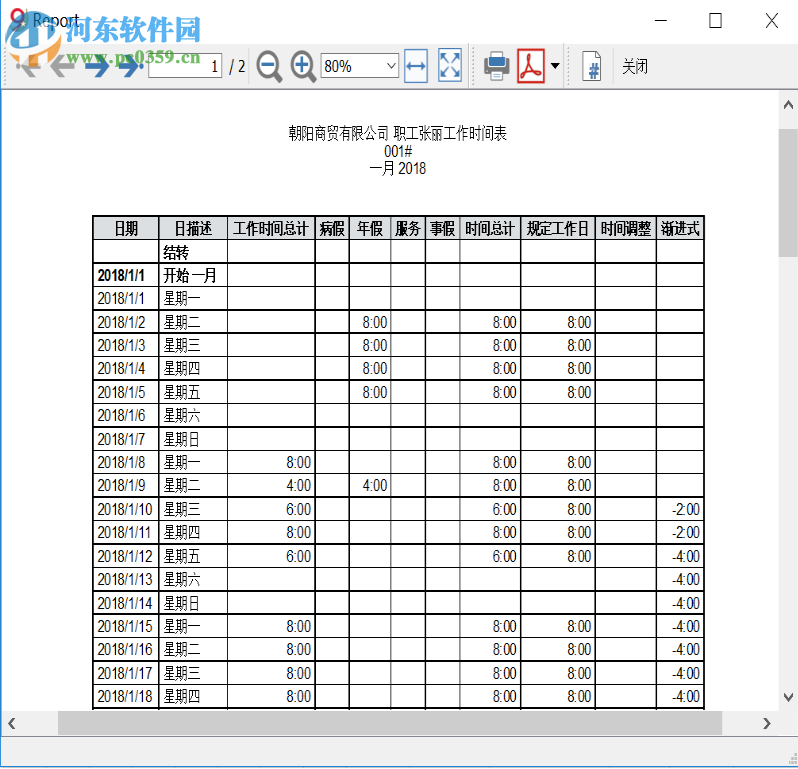Click the vertical scrollbar thumb
Screen dimensions: 798x769
[x=788, y=193]
